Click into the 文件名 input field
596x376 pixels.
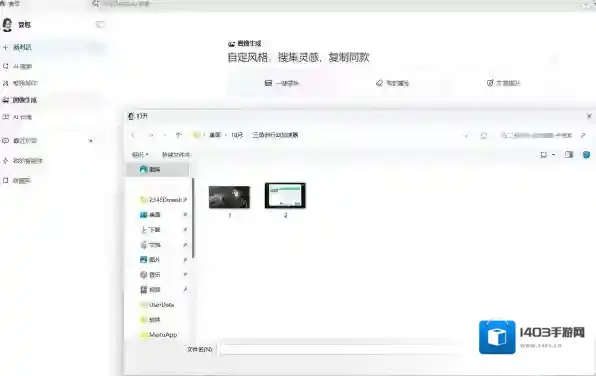click(342, 349)
